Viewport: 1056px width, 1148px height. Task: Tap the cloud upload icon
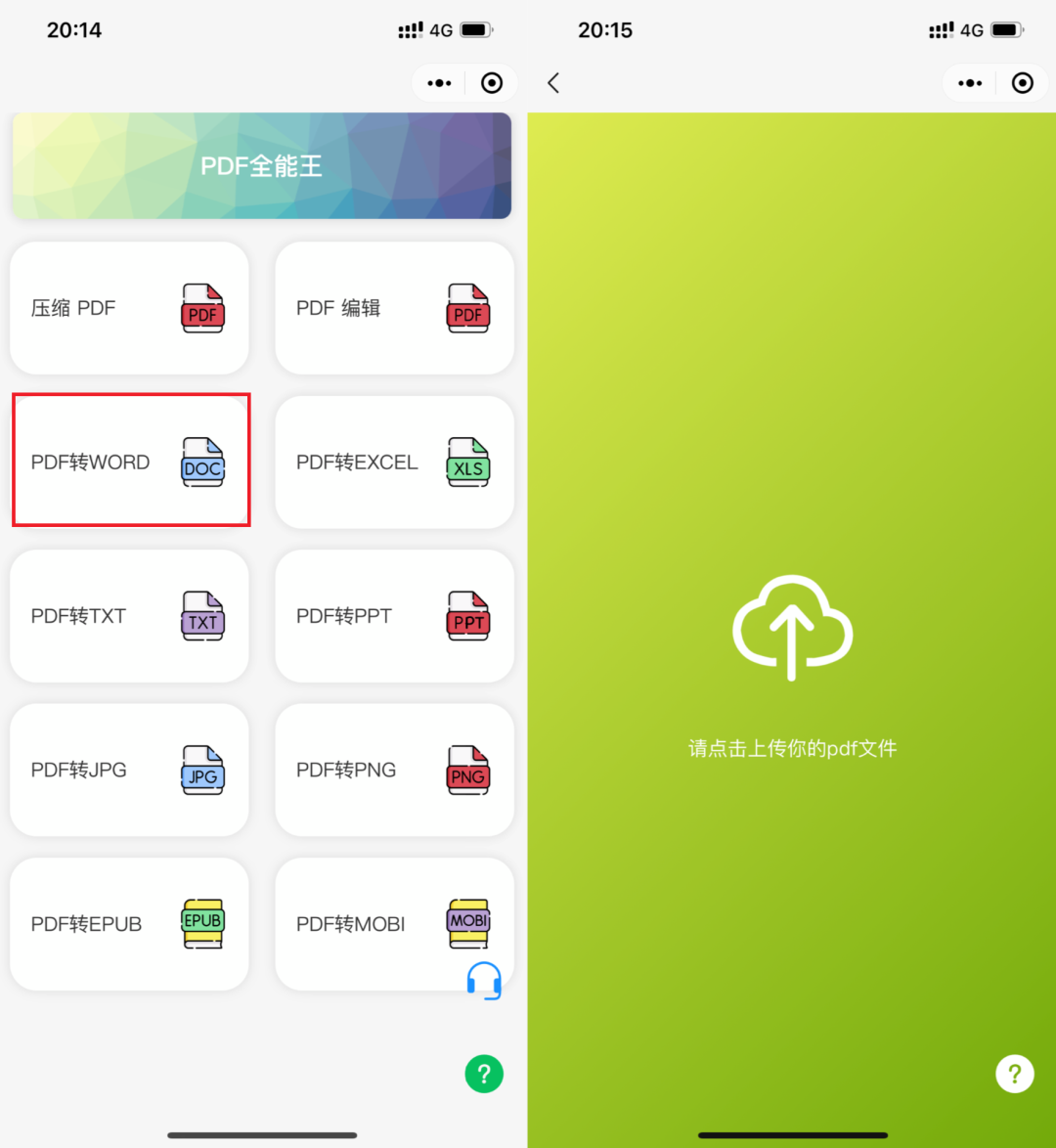(792, 628)
